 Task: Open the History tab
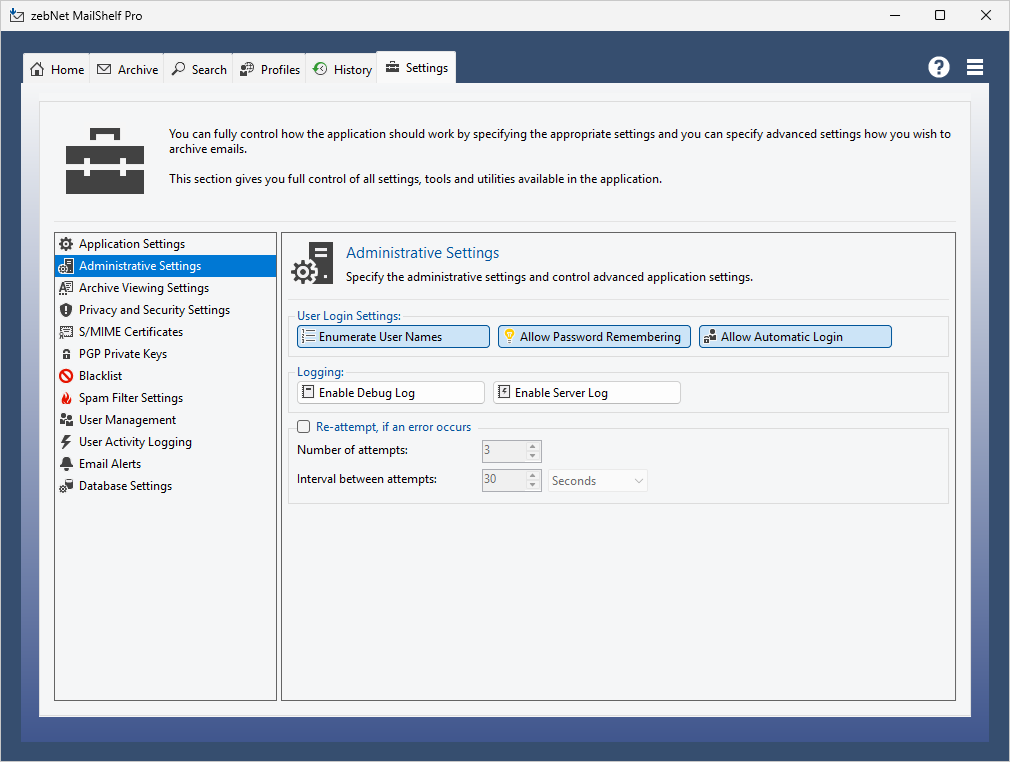click(x=342, y=69)
